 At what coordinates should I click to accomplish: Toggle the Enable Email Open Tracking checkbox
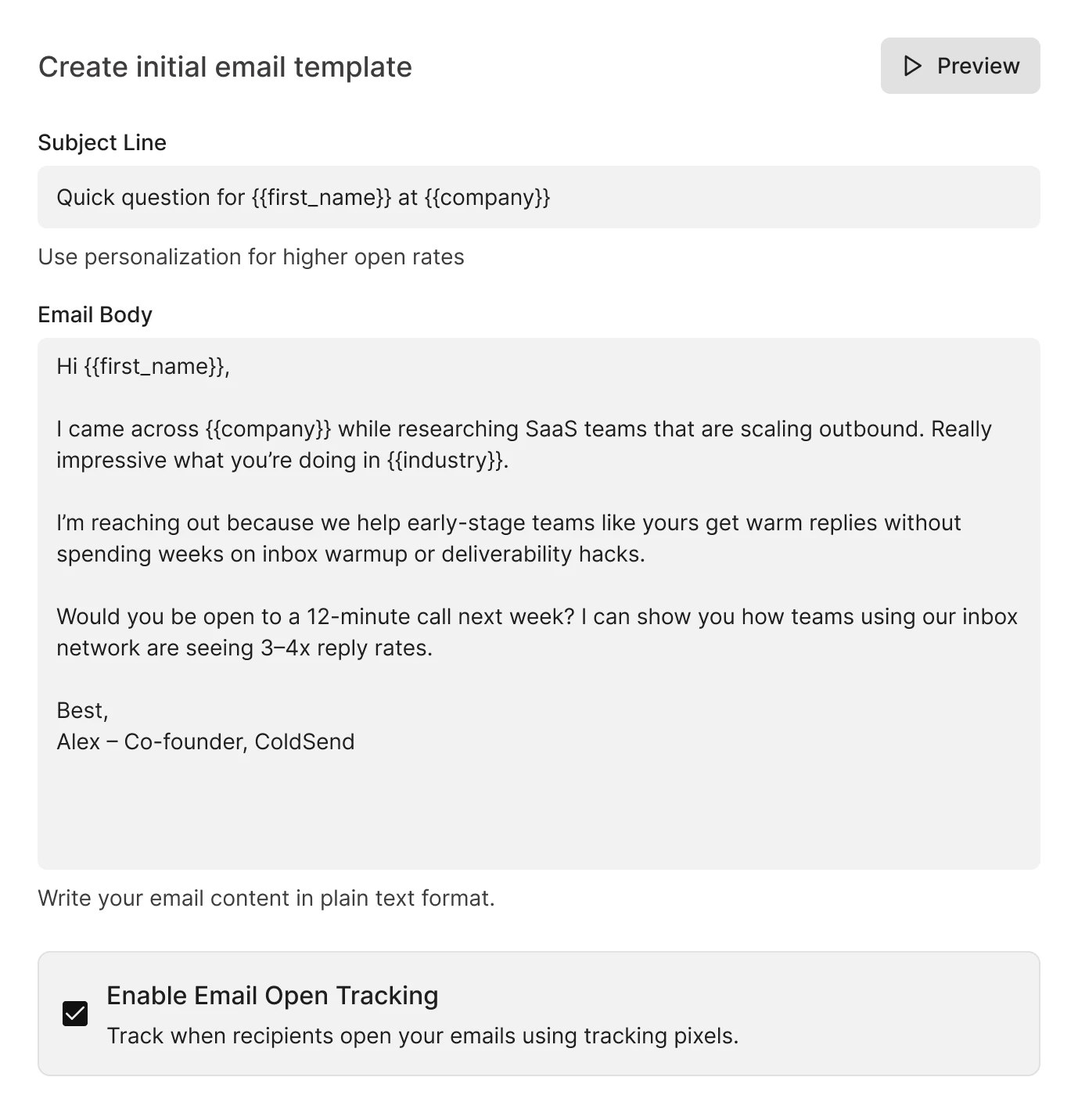coord(75,1014)
